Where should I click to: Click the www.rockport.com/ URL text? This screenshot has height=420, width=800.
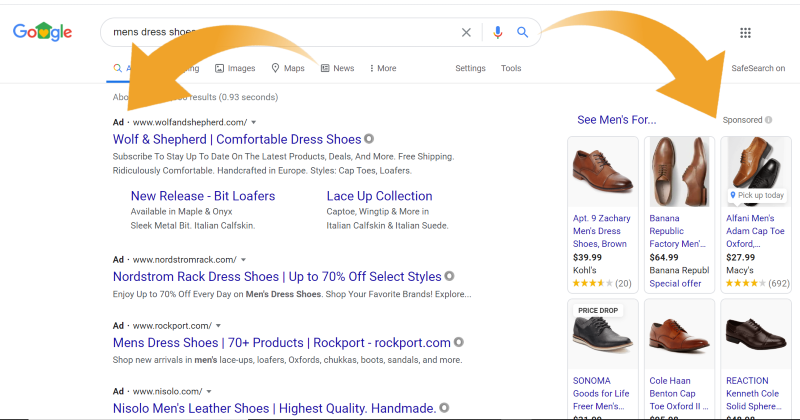tap(172, 326)
